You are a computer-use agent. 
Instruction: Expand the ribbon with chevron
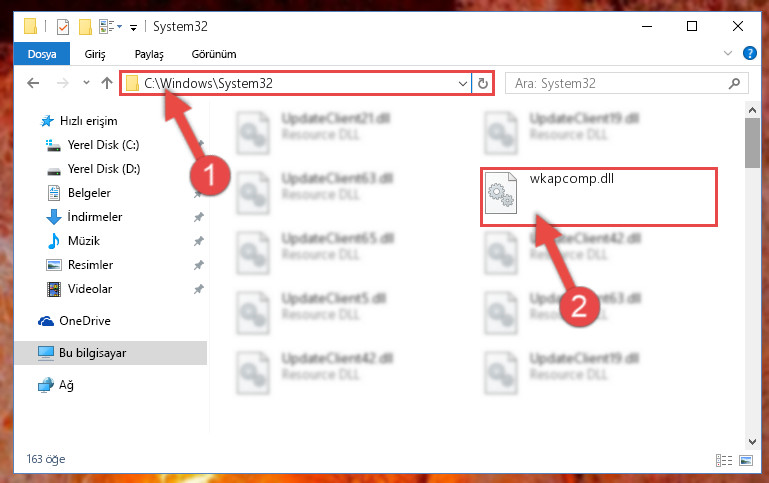[728, 53]
